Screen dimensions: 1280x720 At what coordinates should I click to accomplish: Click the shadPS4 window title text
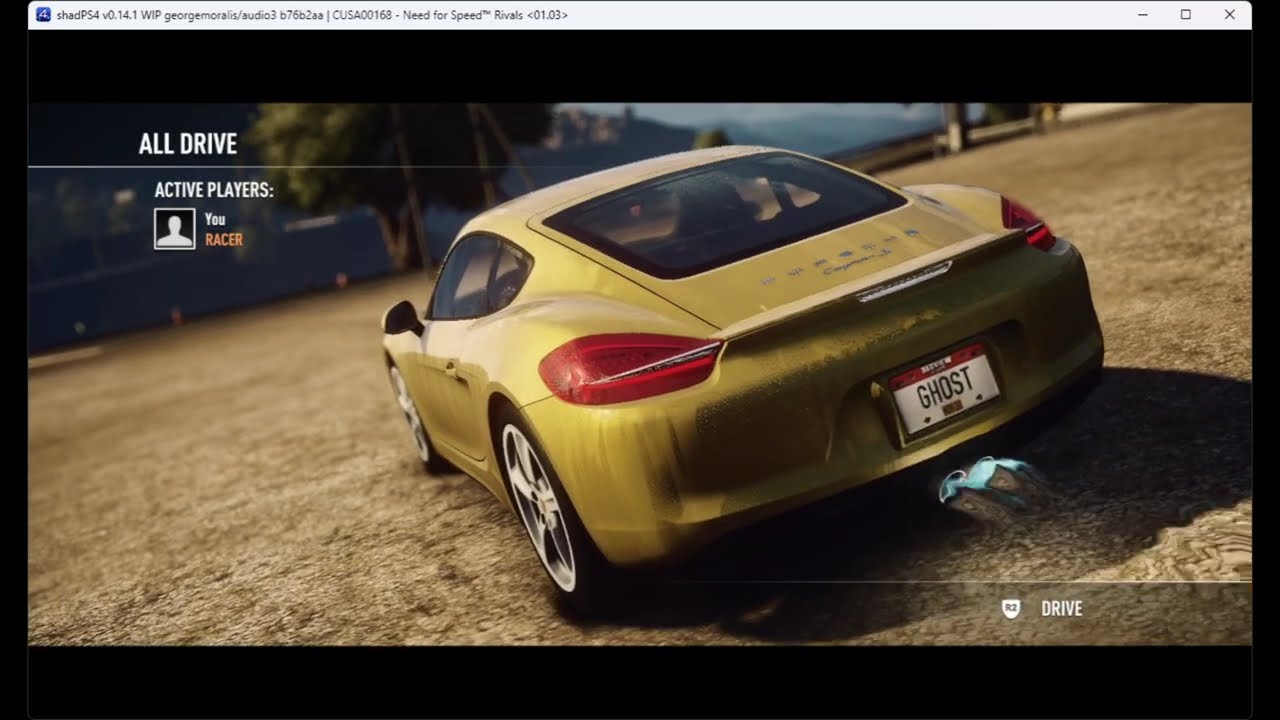click(313, 15)
